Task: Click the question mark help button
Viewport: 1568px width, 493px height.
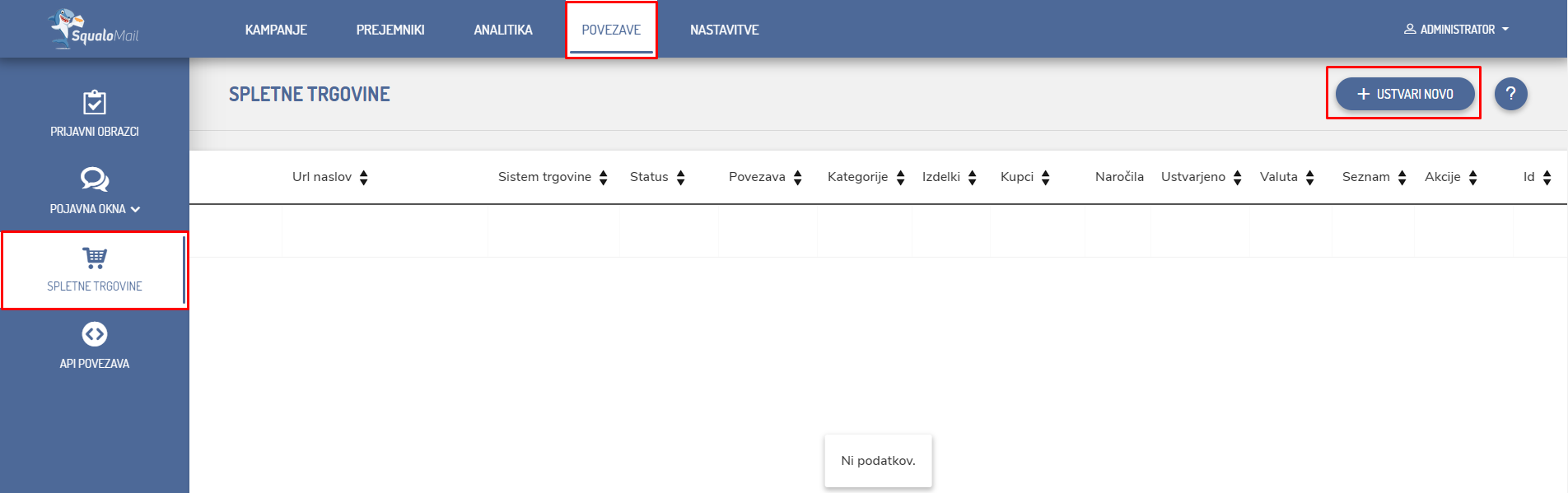Action: tap(1510, 94)
